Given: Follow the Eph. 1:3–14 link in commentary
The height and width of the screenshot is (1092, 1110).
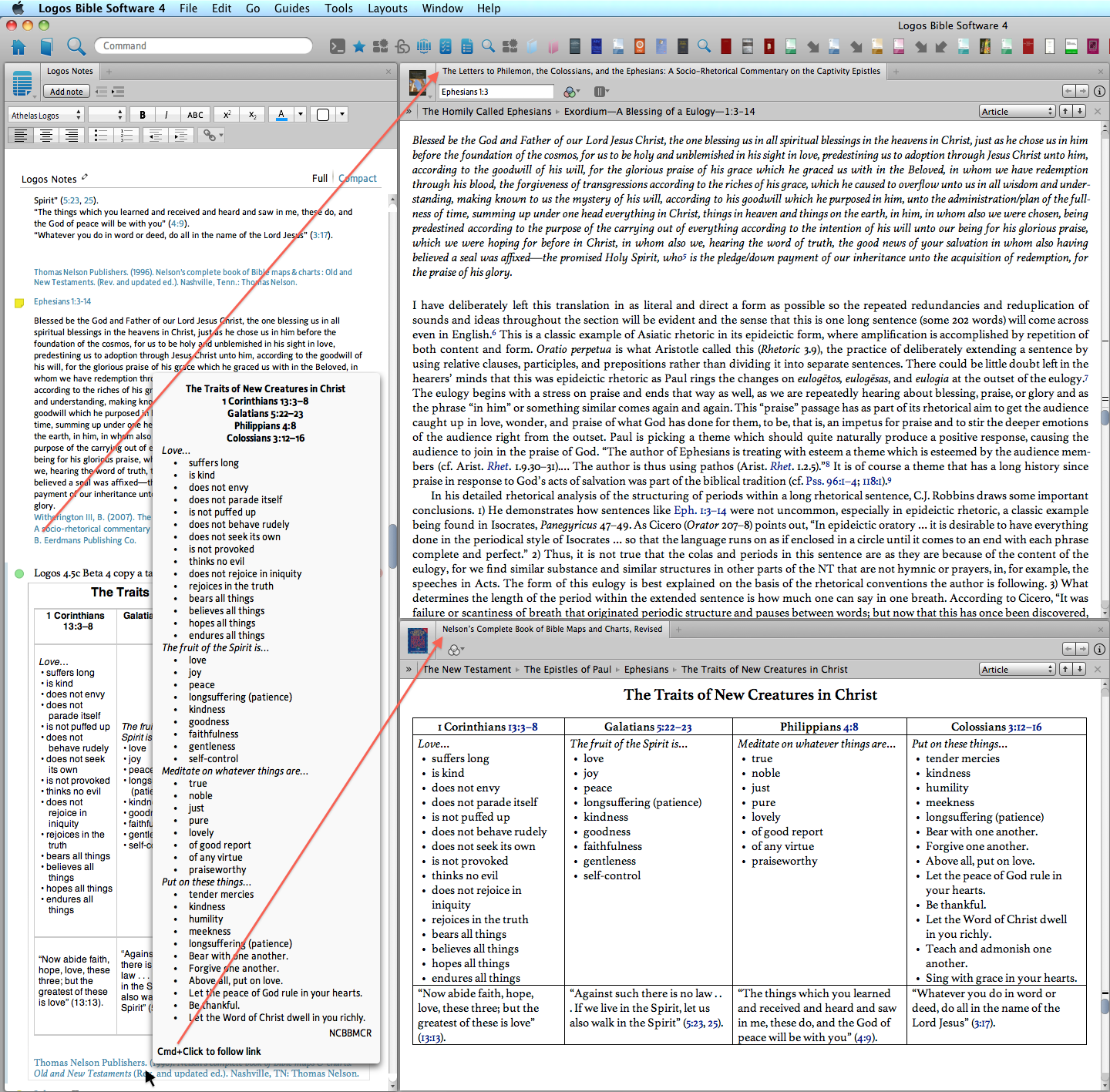Looking at the screenshot, I should [700, 510].
